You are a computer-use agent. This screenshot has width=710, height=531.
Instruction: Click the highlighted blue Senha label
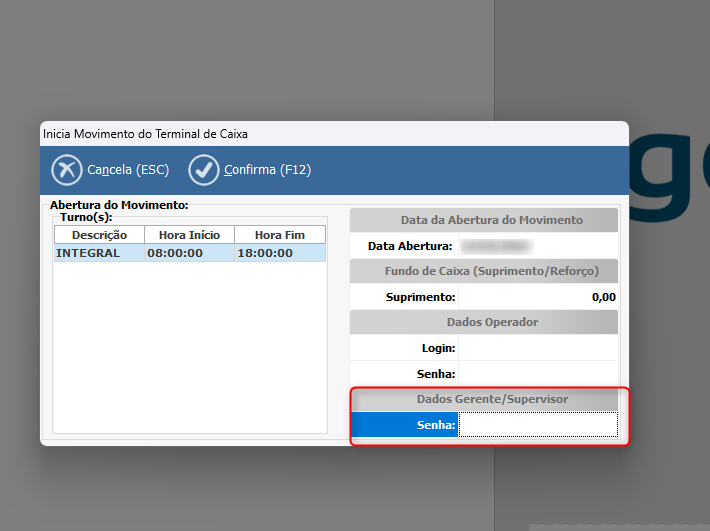coord(404,425)
